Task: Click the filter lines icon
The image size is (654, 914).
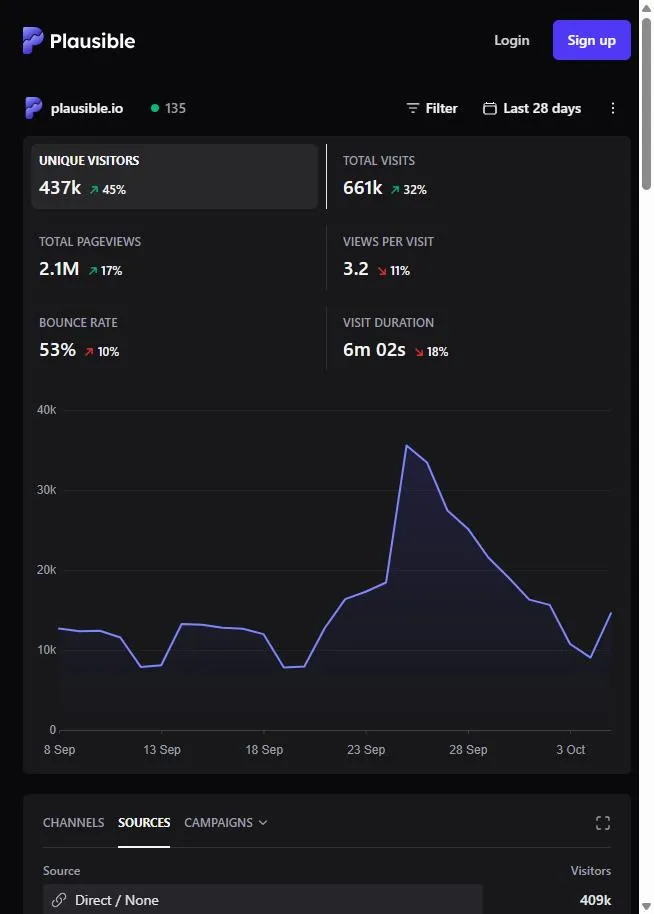Action: [x=413, y=108]
